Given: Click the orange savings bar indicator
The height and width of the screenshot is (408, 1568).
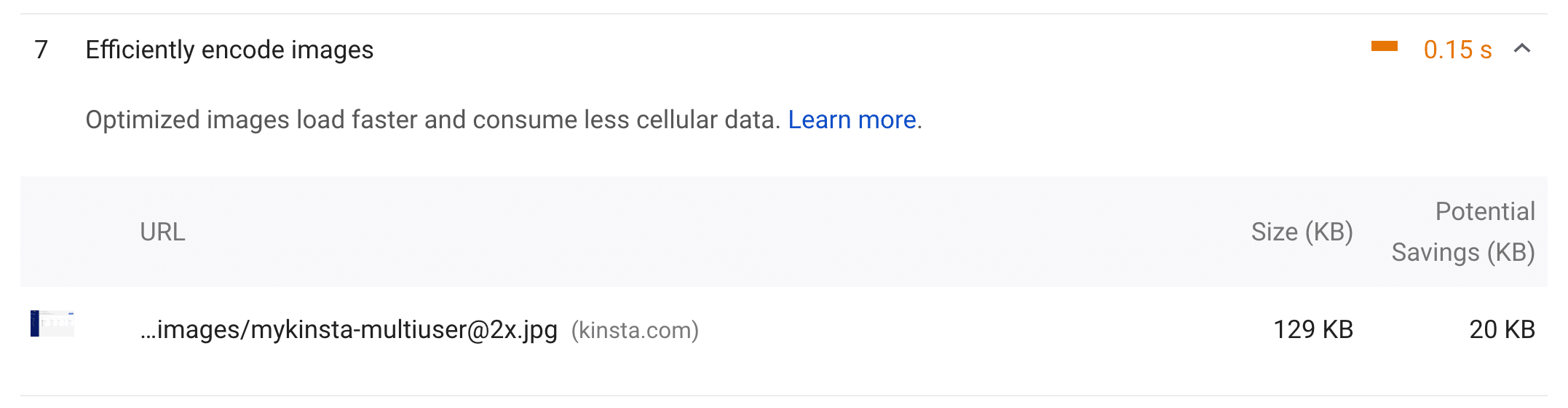Looking at the screenshot, I should tap(1384, 47).
